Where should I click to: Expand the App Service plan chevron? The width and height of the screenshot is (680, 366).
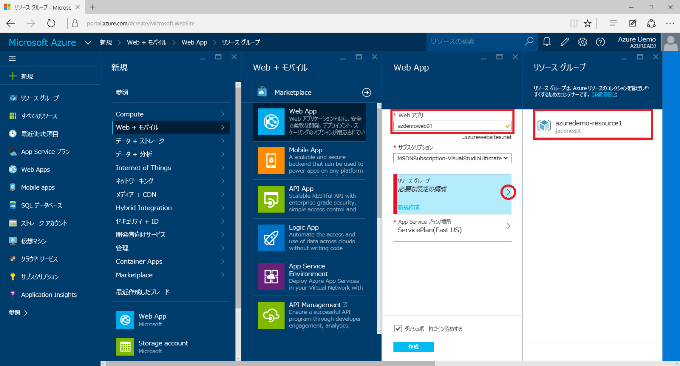(x=508, y=226)
